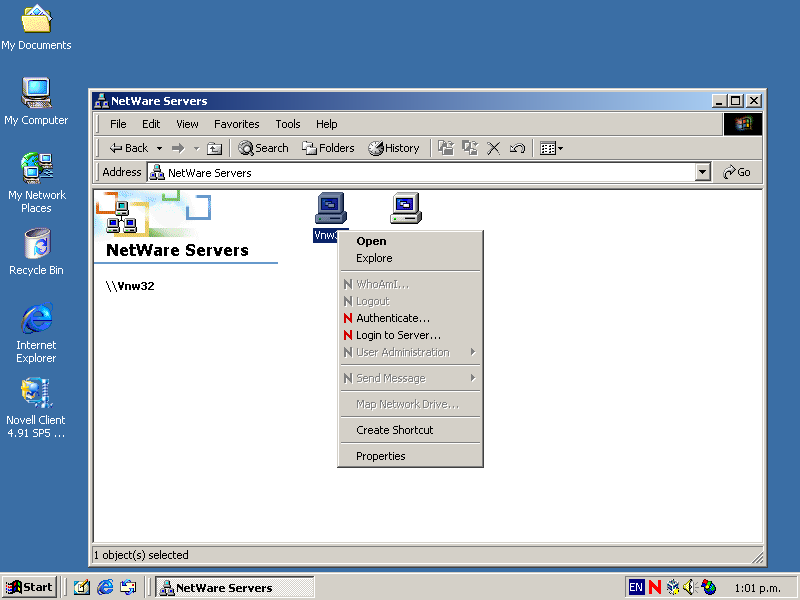
Task: Launch Outlook Express from quick launch
Action: (x=128, y=588)
